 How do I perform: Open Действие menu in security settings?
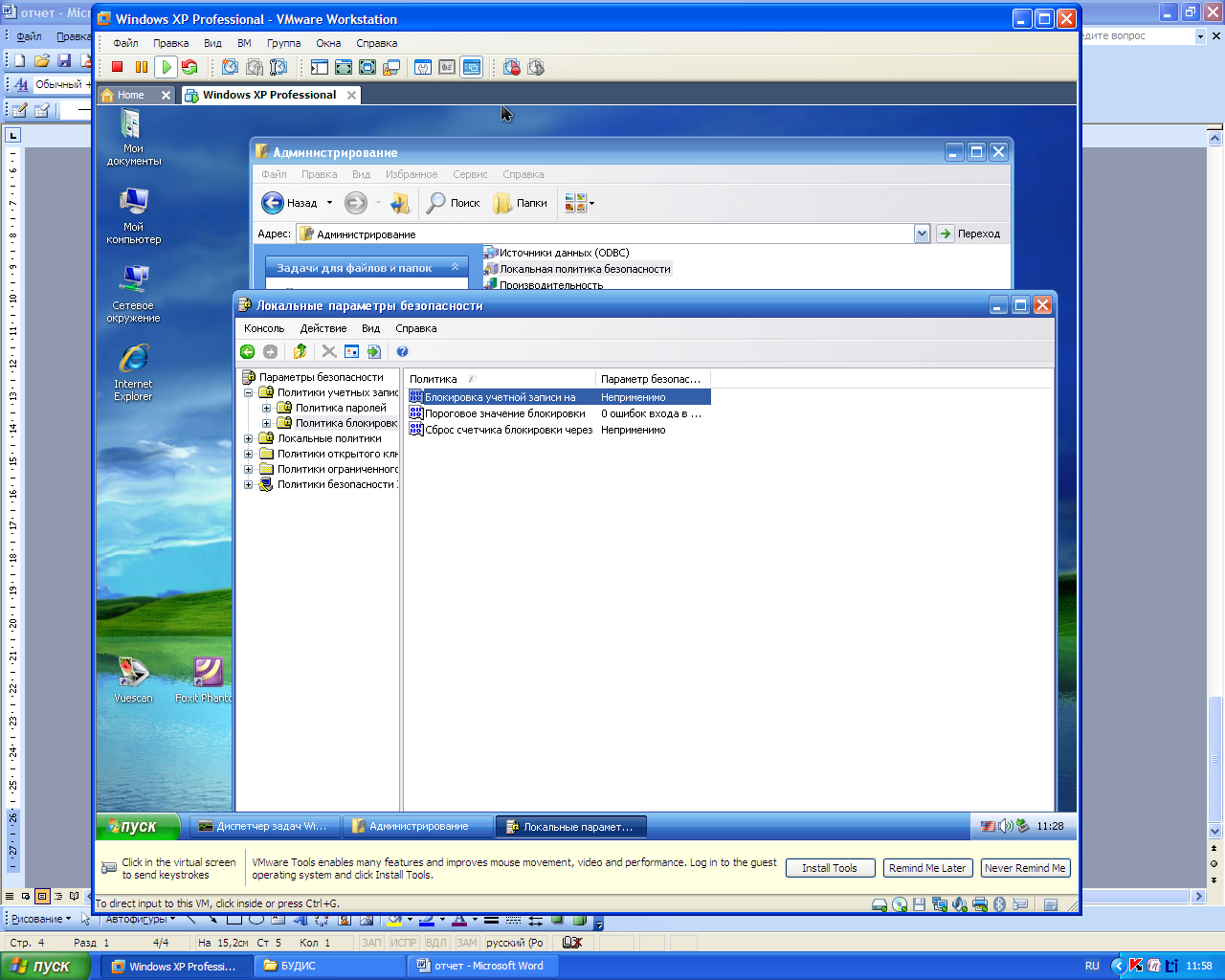point(323,328)
